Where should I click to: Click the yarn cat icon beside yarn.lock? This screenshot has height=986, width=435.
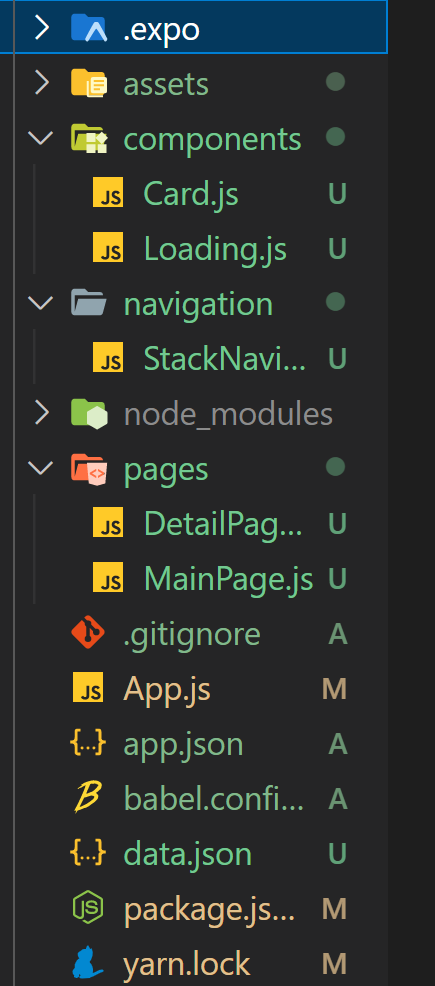click(x=88, y=964)
